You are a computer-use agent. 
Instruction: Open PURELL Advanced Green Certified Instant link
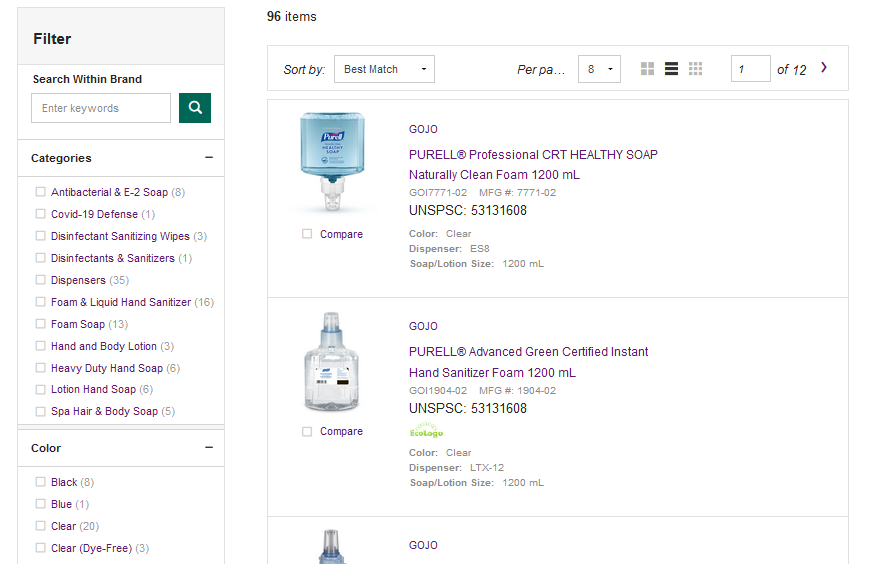coord(528,362)
